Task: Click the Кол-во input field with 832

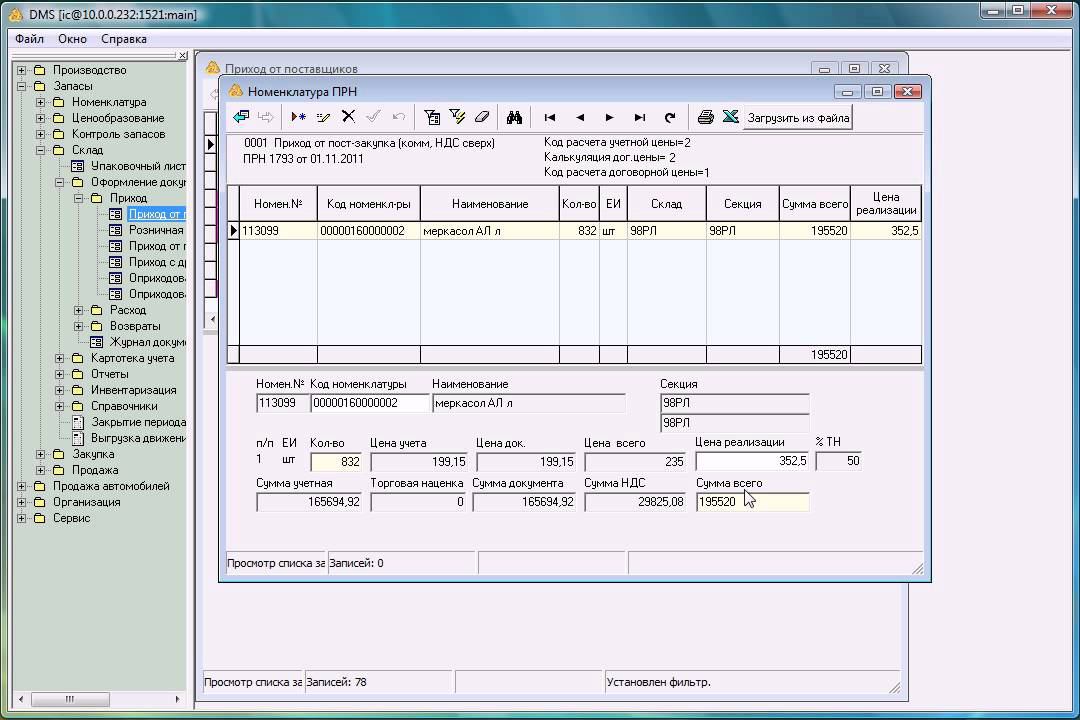Action: coord(336,462)
